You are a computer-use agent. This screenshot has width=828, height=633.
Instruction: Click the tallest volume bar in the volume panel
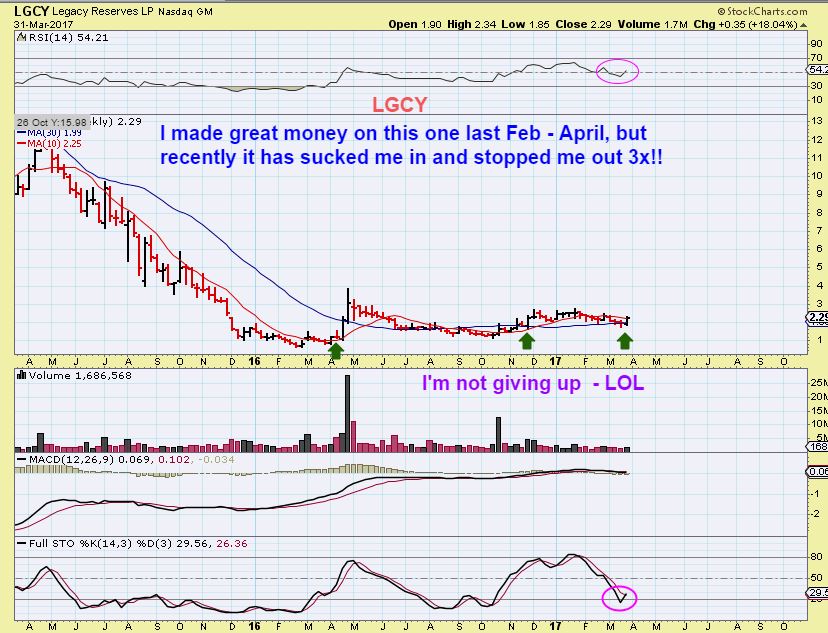point(347,413)
